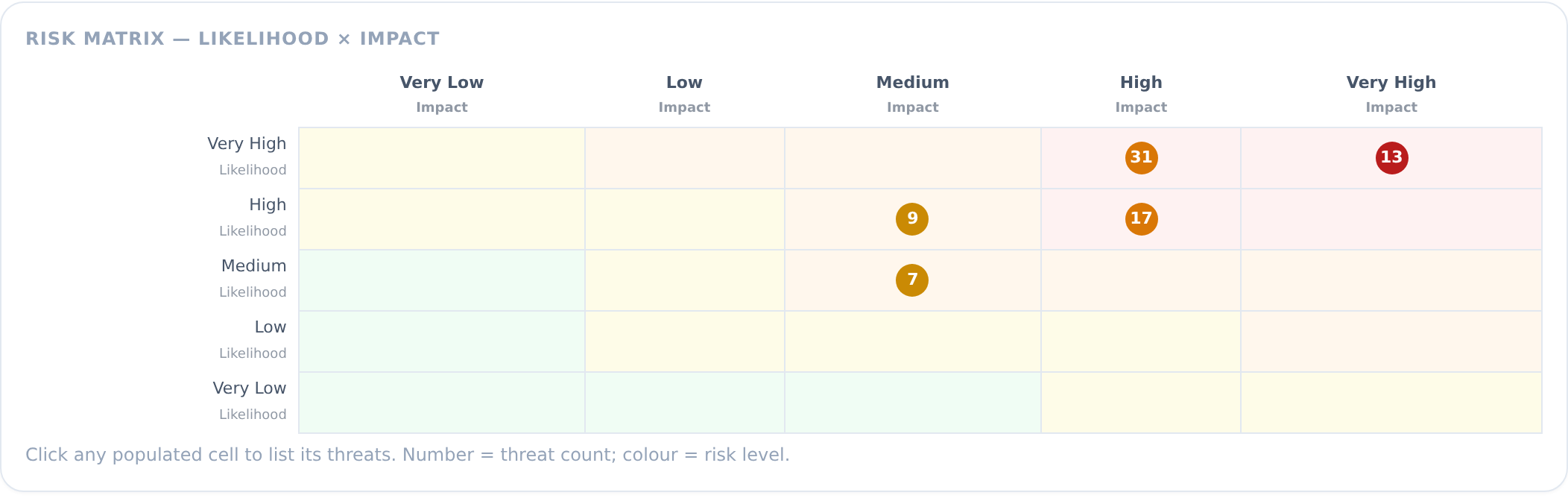This screenshot has height=498, width=1568.
Task: Open the badge with 9 threats
Action: click(x=912, y=219)
